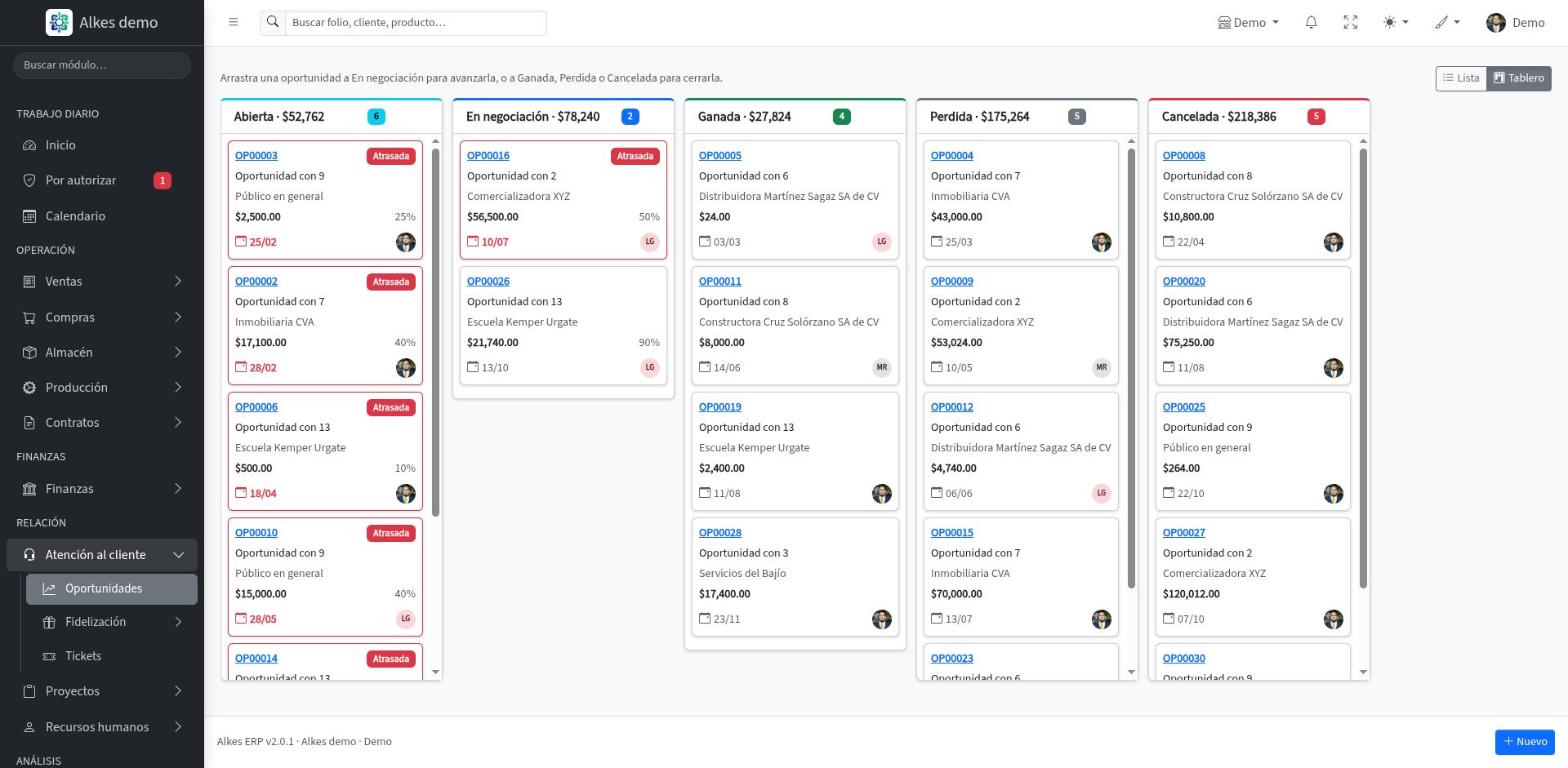Image resolution: width=1568 pixels, height=768 pixels.
Task: Click the search magnifier icon
Action: coord(272,22)
